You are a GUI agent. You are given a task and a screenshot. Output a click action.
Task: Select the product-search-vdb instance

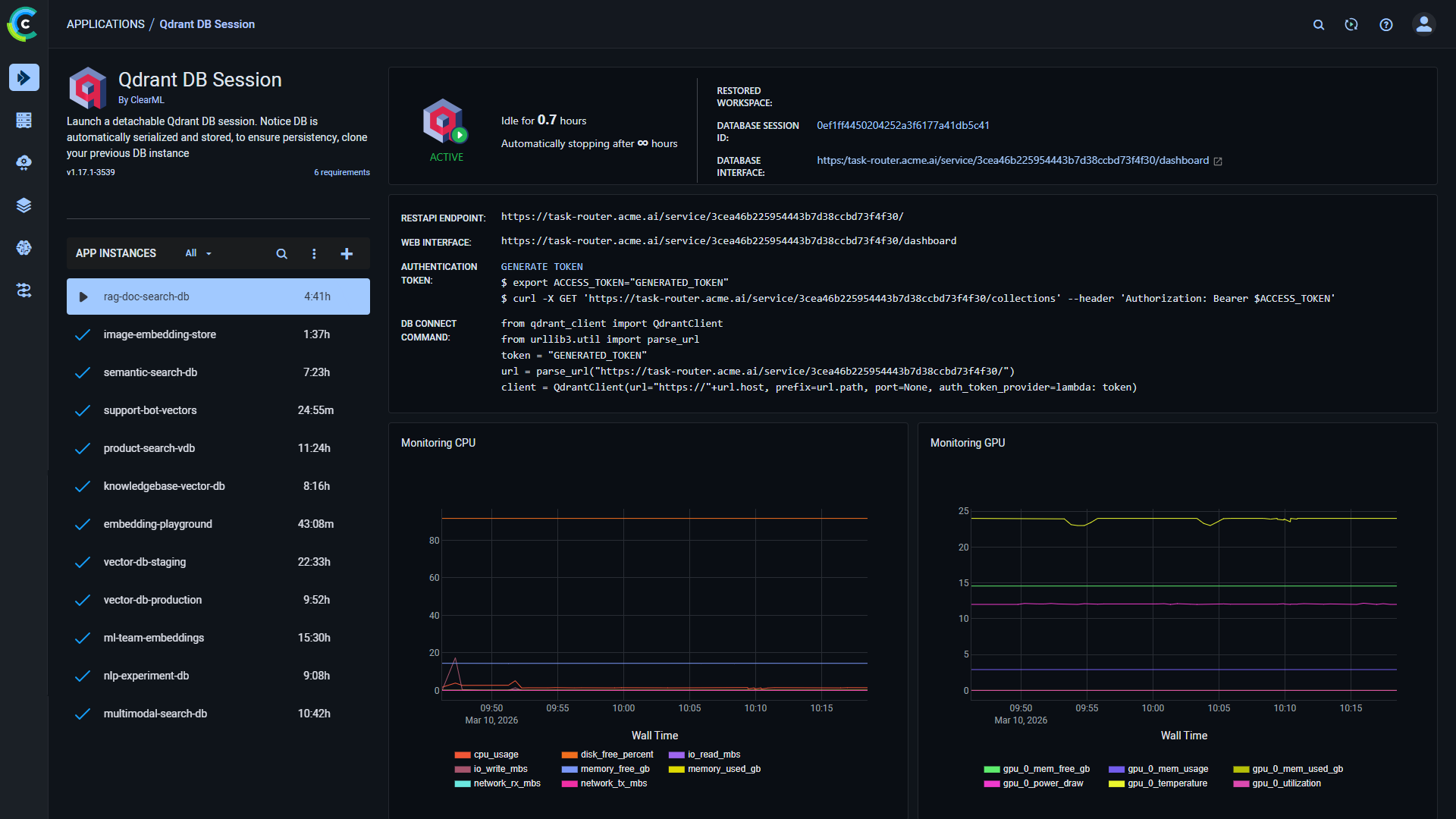pyautogui.click(x=218, y=448)
